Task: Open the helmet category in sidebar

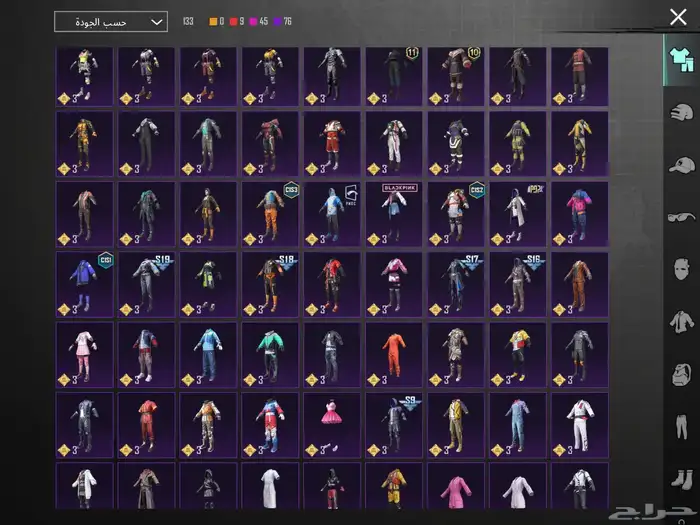Action: click(681, 111)
